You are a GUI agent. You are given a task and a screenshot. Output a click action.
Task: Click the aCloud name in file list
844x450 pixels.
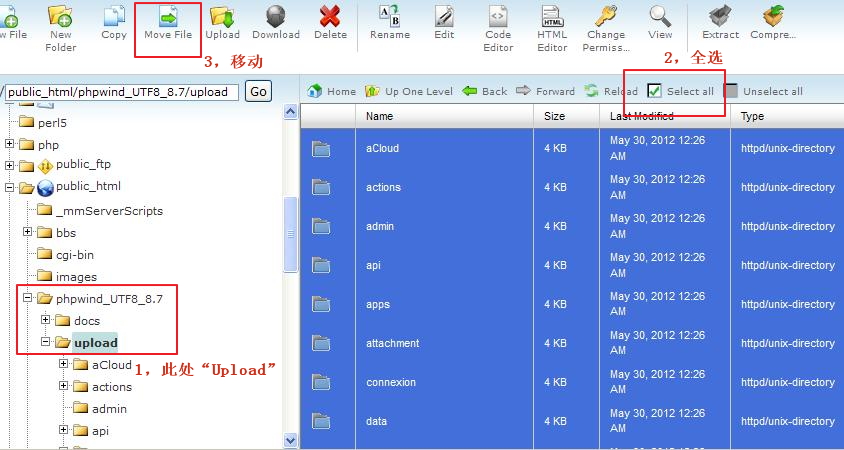[x=382, y=149]
